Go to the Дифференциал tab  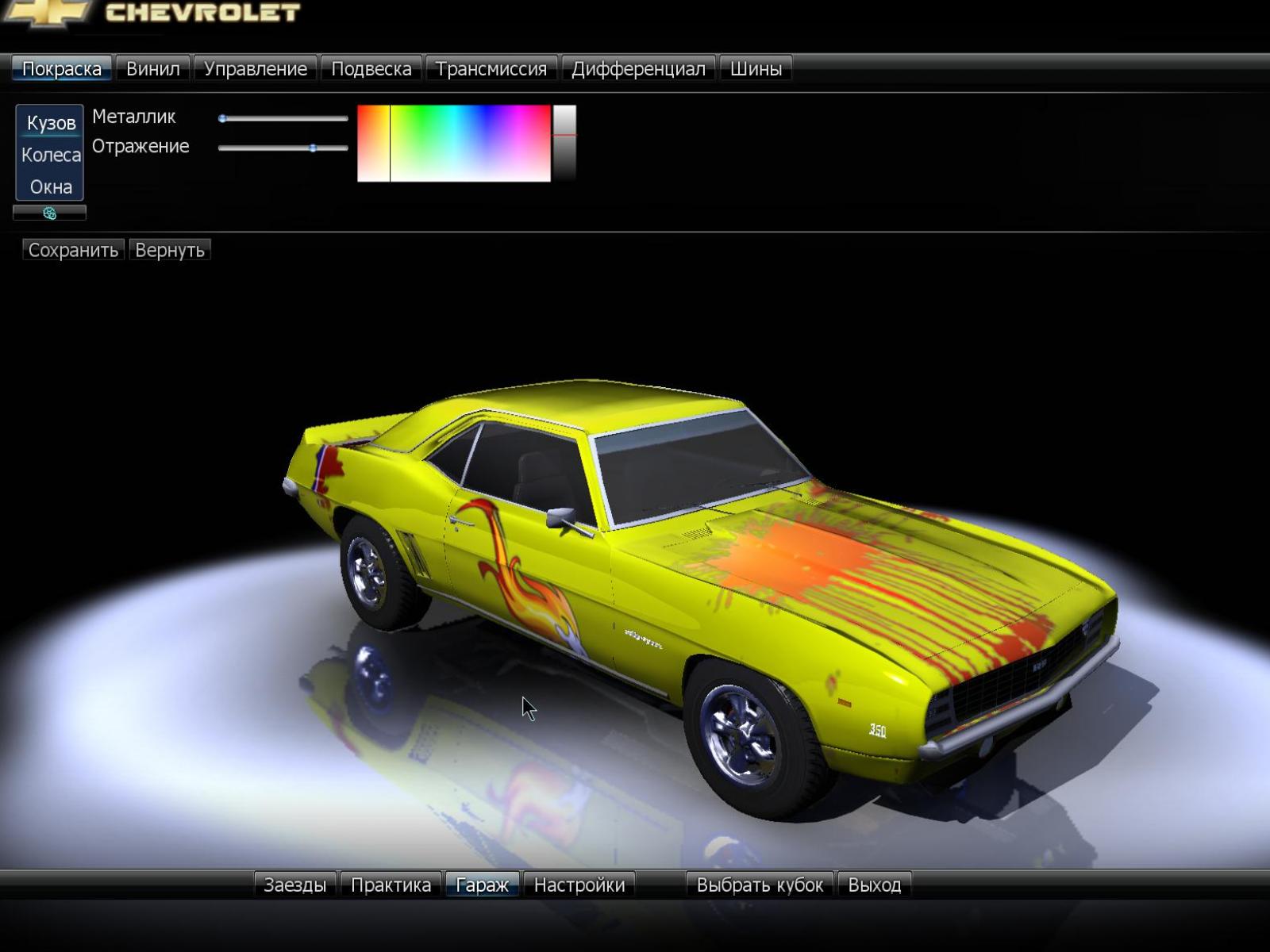click(x=637, y=69)
